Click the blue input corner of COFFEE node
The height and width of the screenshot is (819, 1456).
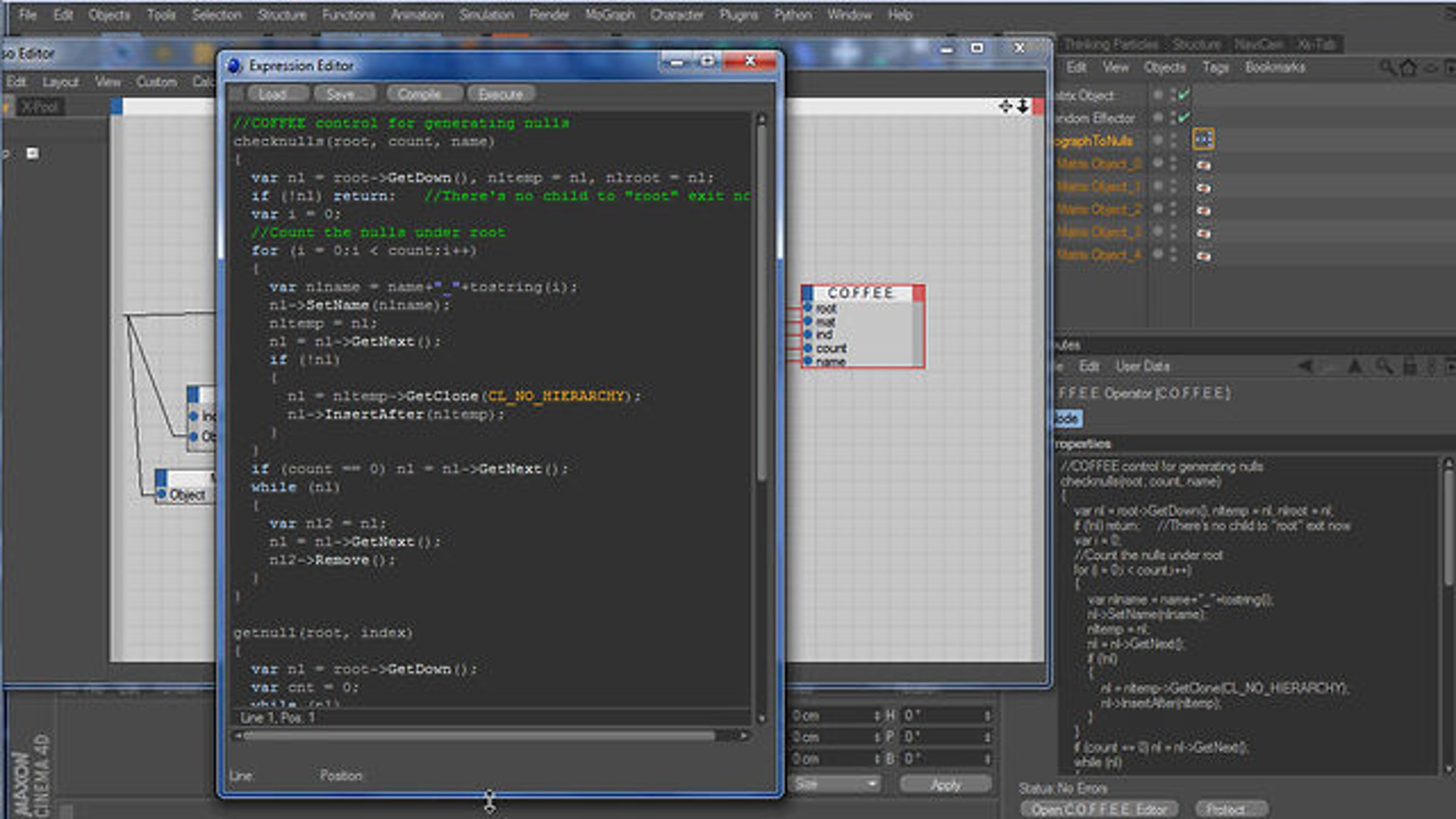coord(807,293)
